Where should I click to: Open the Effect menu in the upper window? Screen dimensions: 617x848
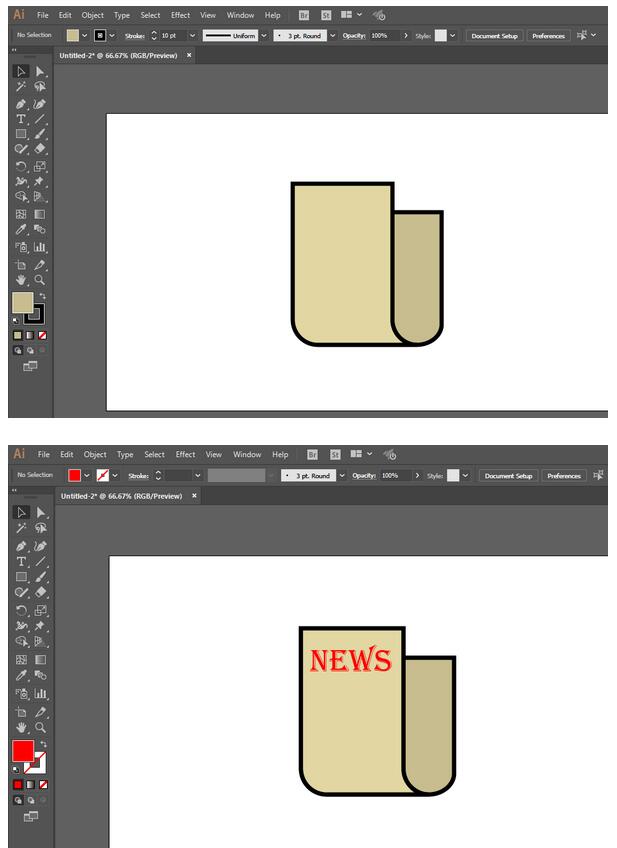[180, 16]
